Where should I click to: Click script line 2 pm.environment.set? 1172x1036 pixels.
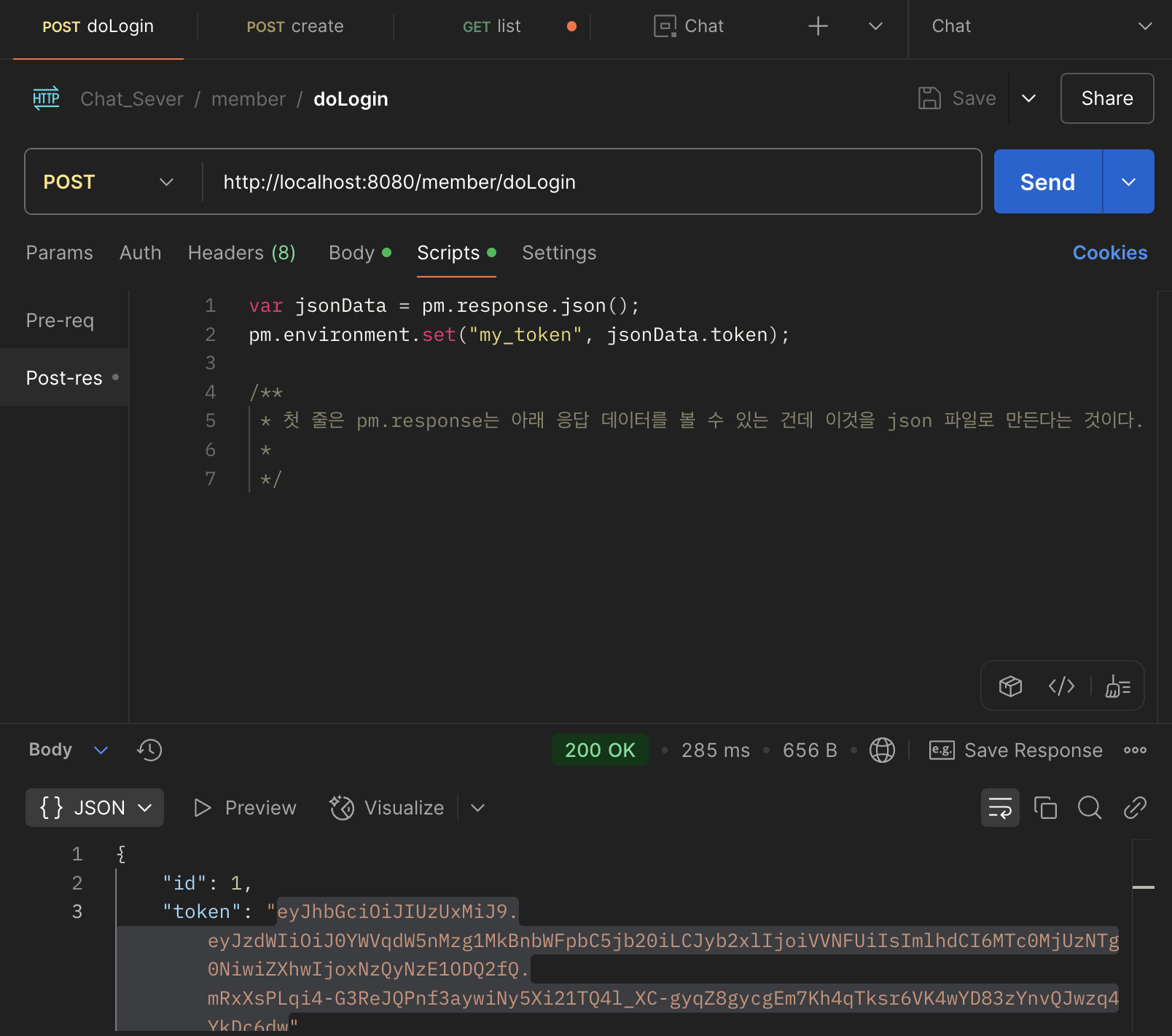519,334
